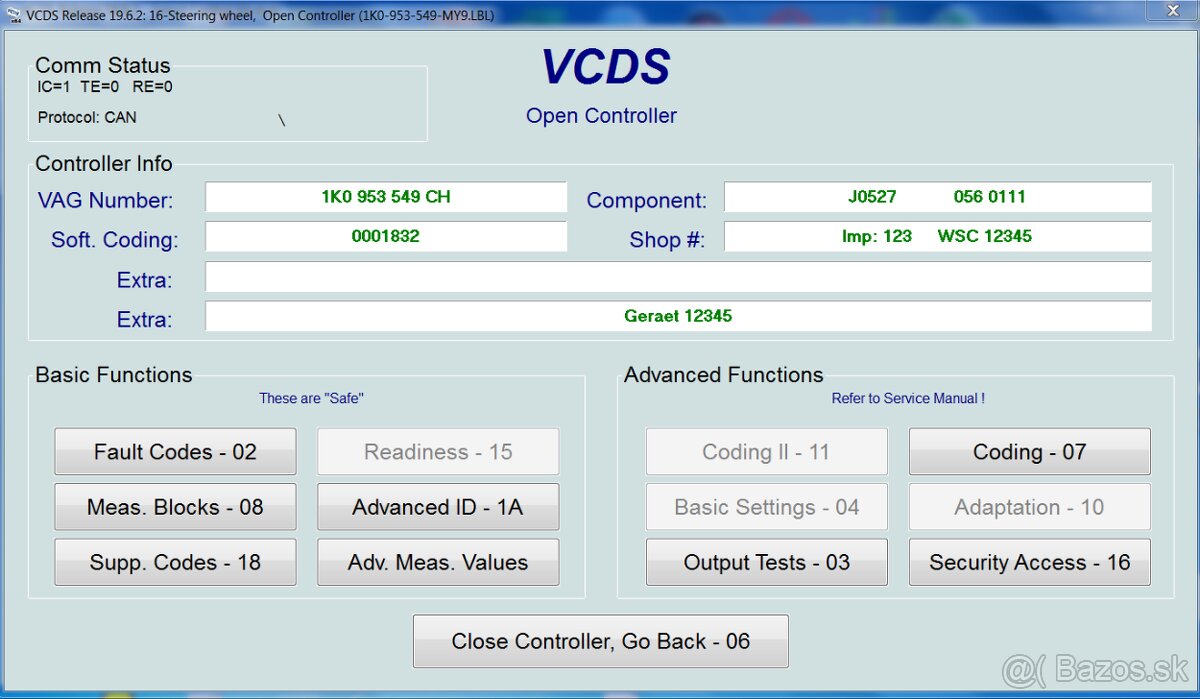Click the 'Shop #:' label

tap(667, 240)
